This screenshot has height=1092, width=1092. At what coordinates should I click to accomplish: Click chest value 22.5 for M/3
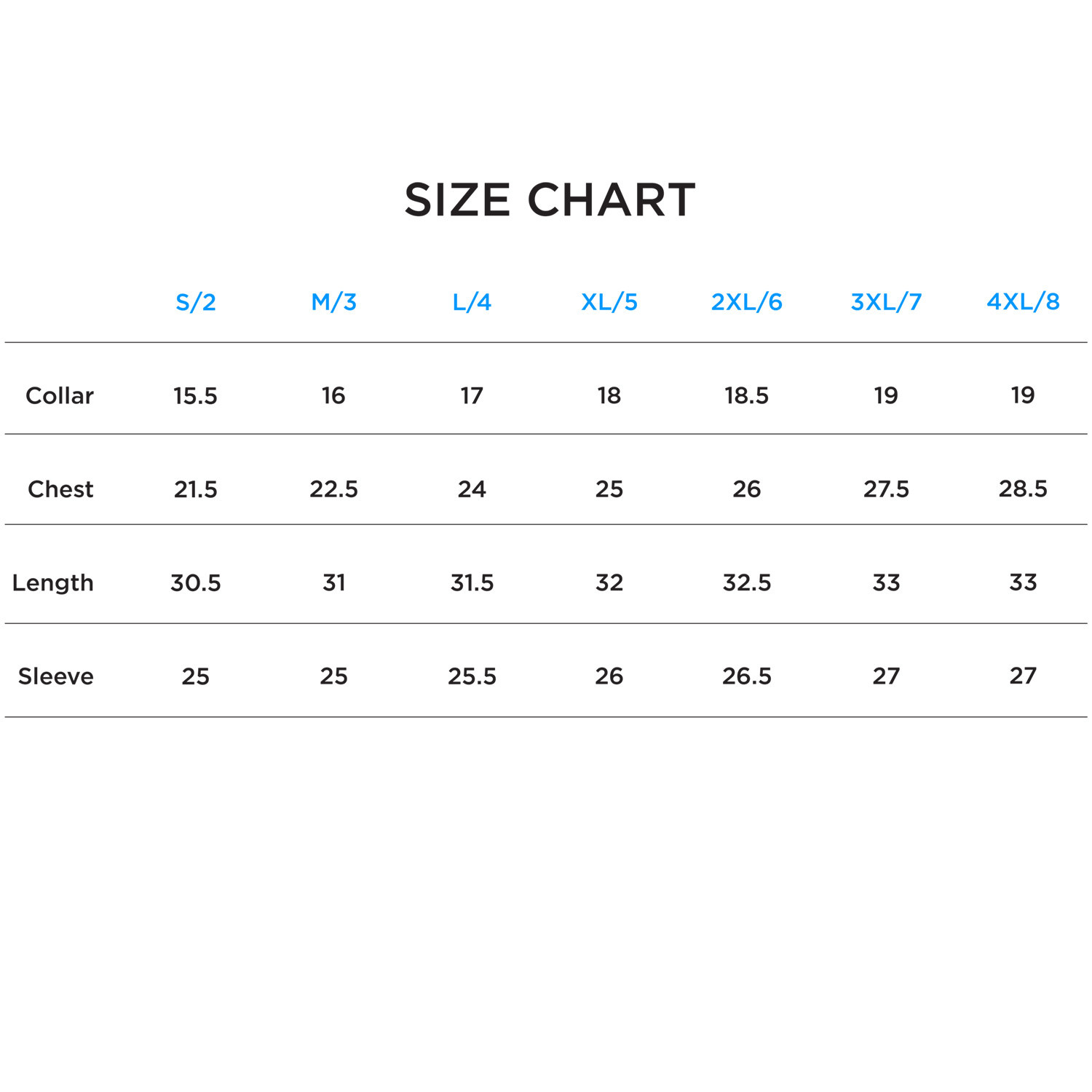[x=333, y=489]
